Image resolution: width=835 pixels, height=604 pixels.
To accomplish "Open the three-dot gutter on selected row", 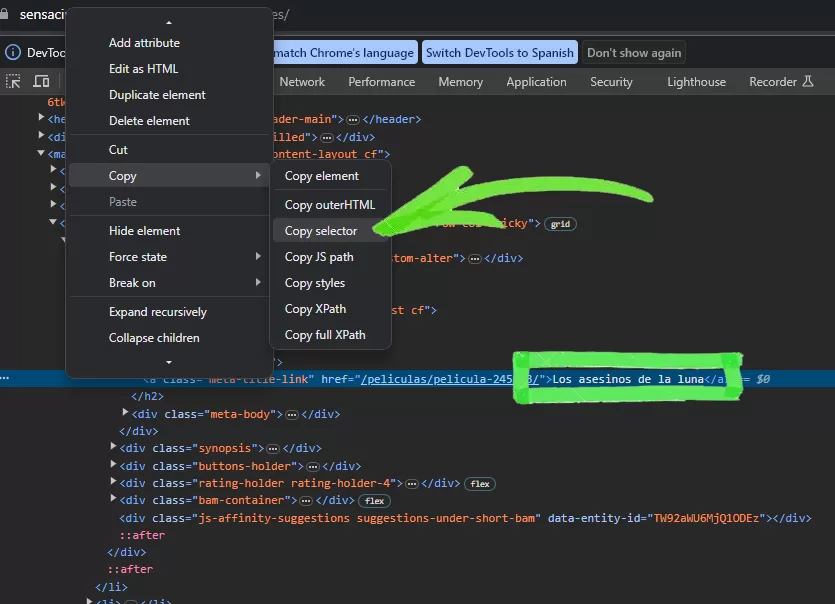I will (x=5, y=378).
